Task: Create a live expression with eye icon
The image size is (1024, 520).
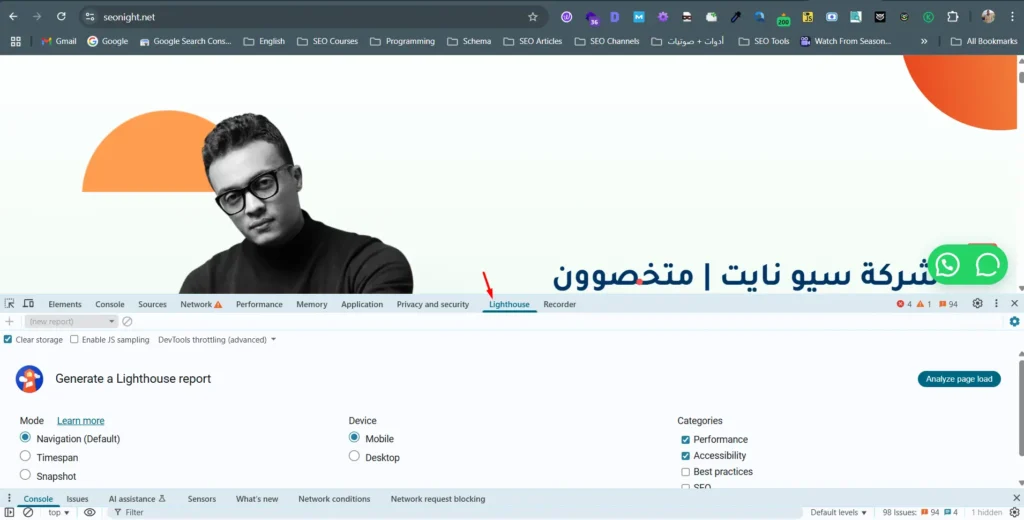Action: coord(89,512)
